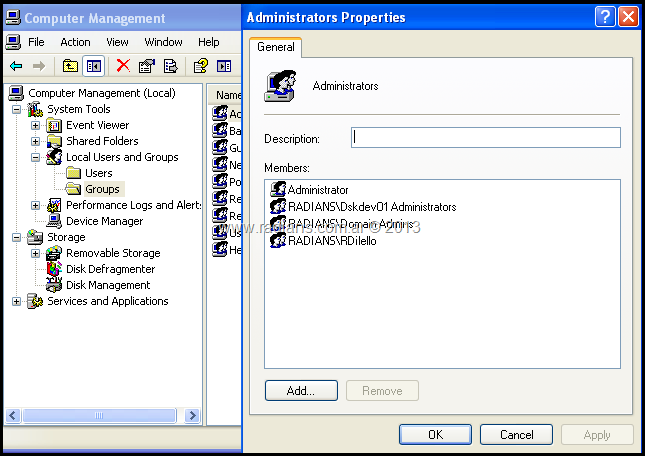Click the red Delete X toolbar icon
The height and width of the screenshot is (456, 645).
tap(123, 66)
